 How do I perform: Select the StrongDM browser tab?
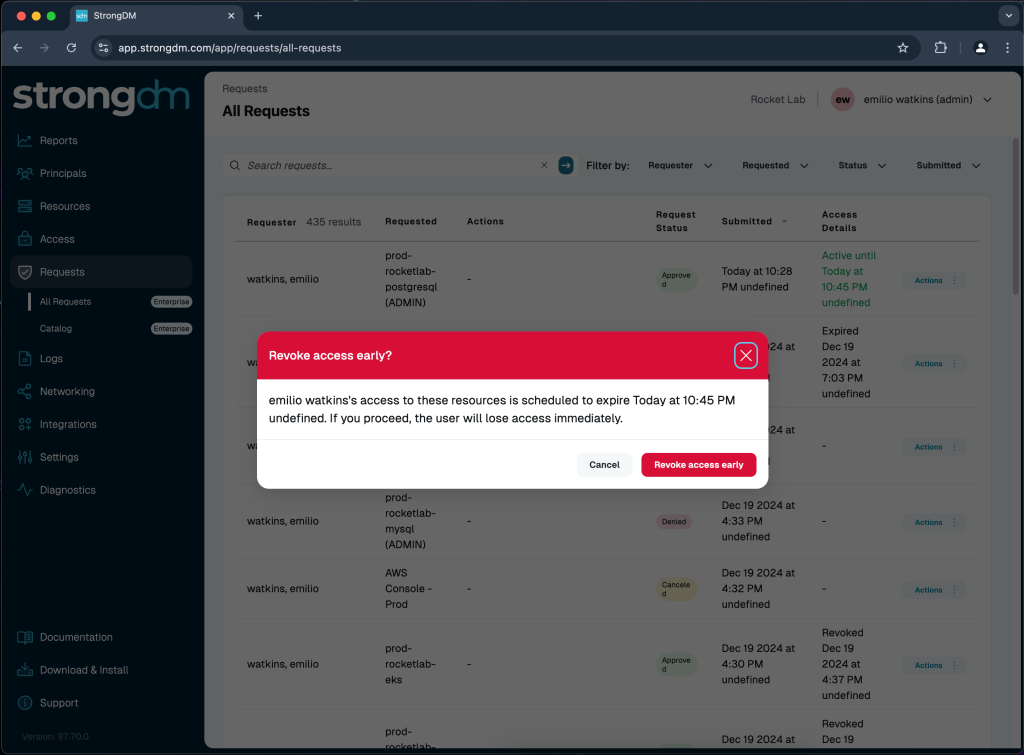[x=155, y=16]
